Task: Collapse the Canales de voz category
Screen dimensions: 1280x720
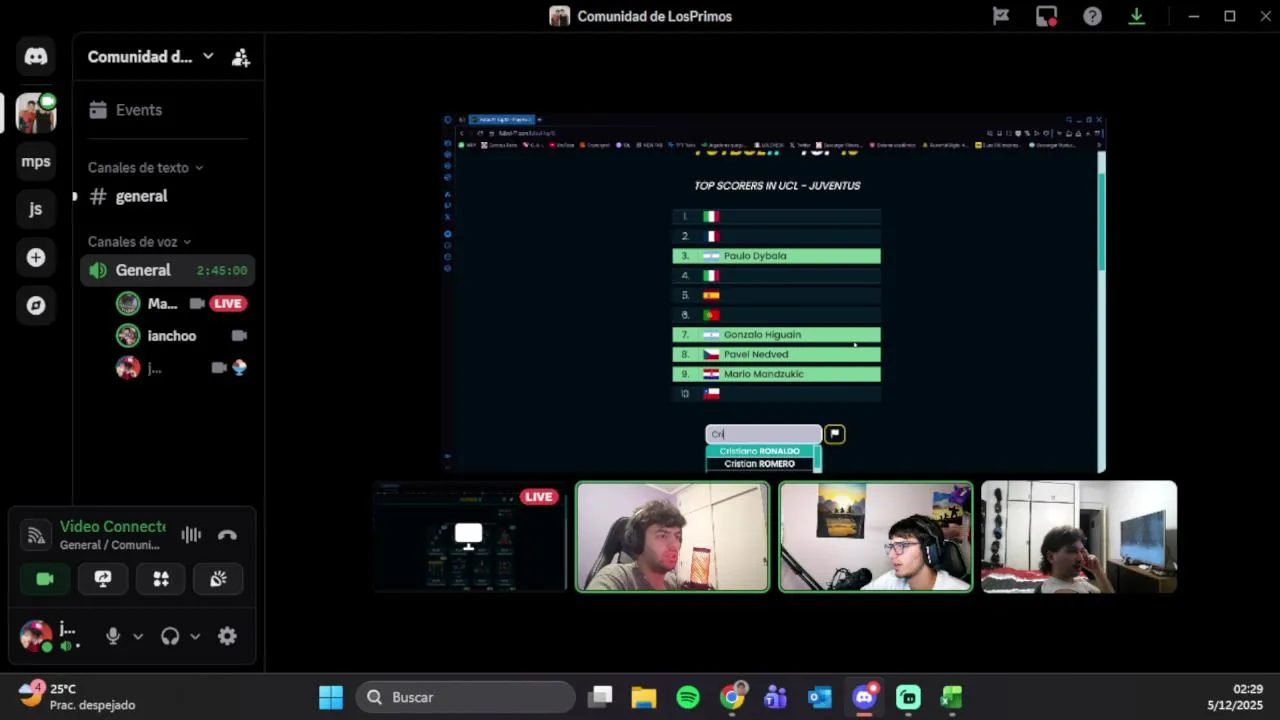Action: point(139,241)
